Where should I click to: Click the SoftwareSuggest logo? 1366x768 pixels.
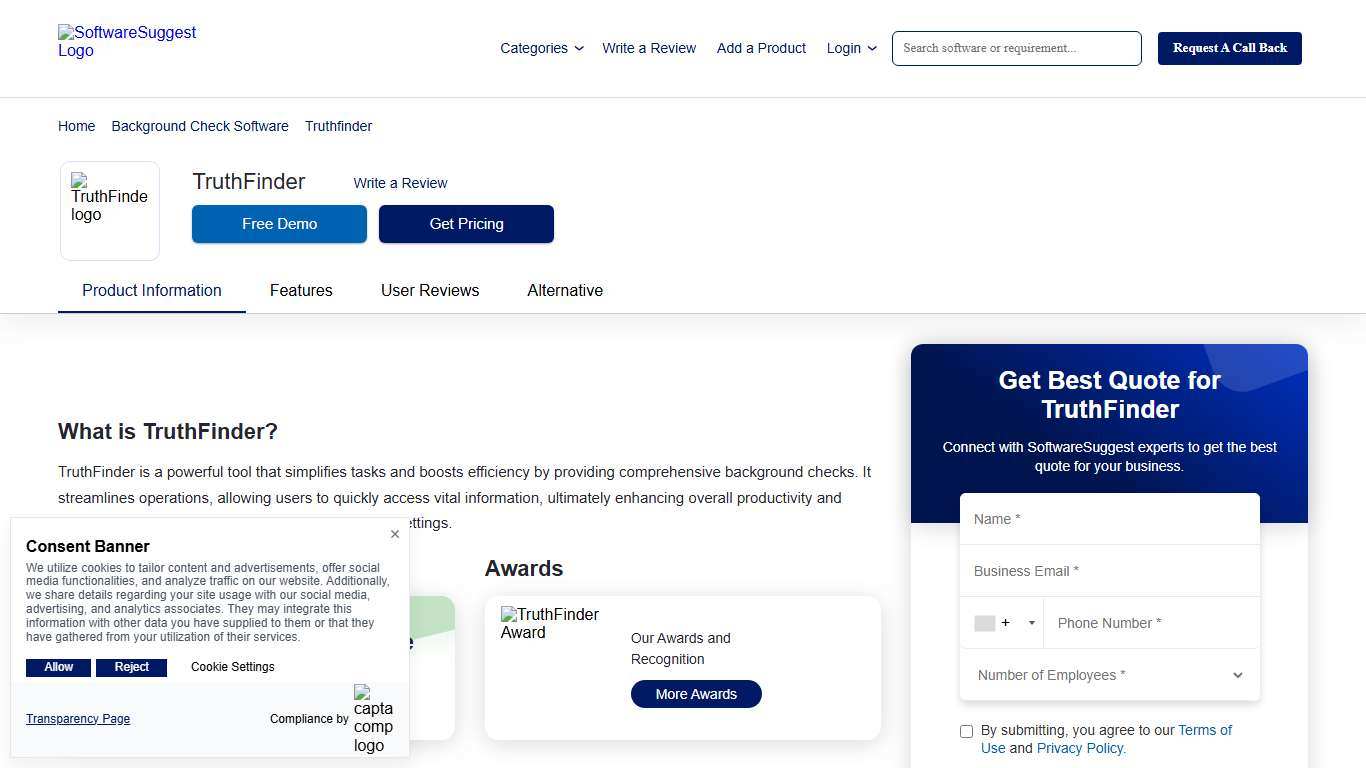(127, 41)
